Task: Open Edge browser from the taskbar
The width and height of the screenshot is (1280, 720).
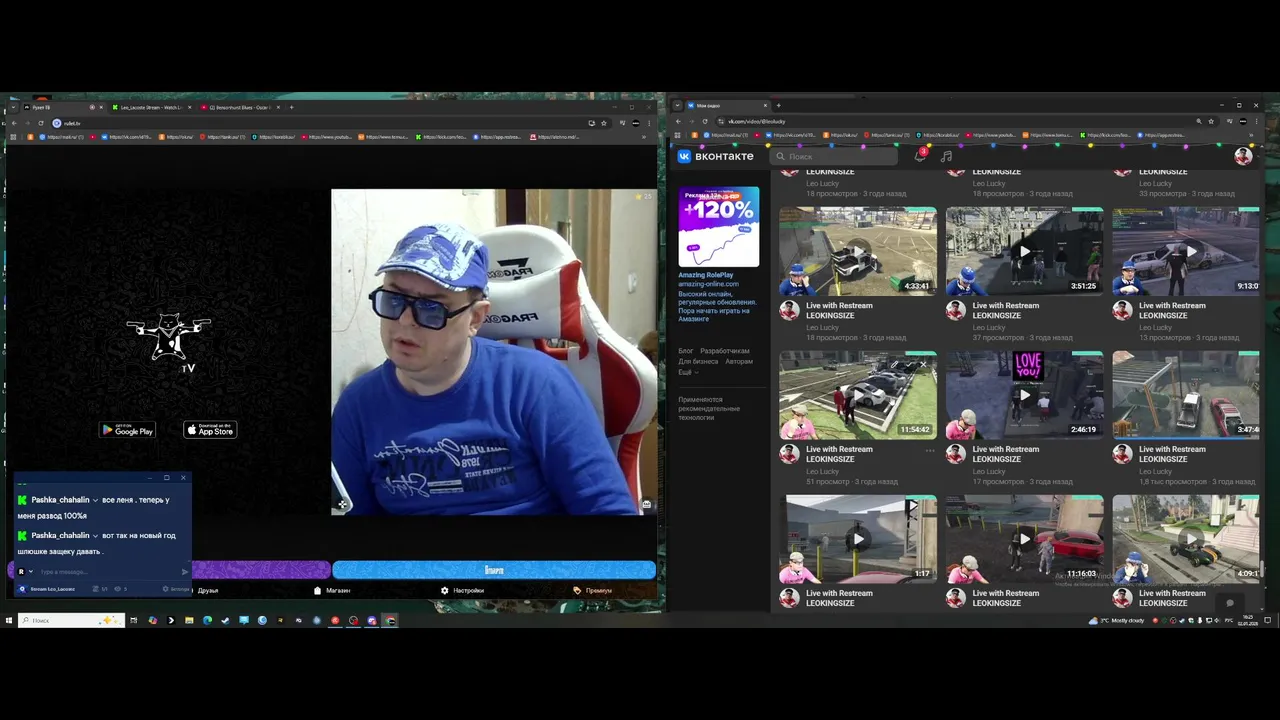Action: [207, 620]
